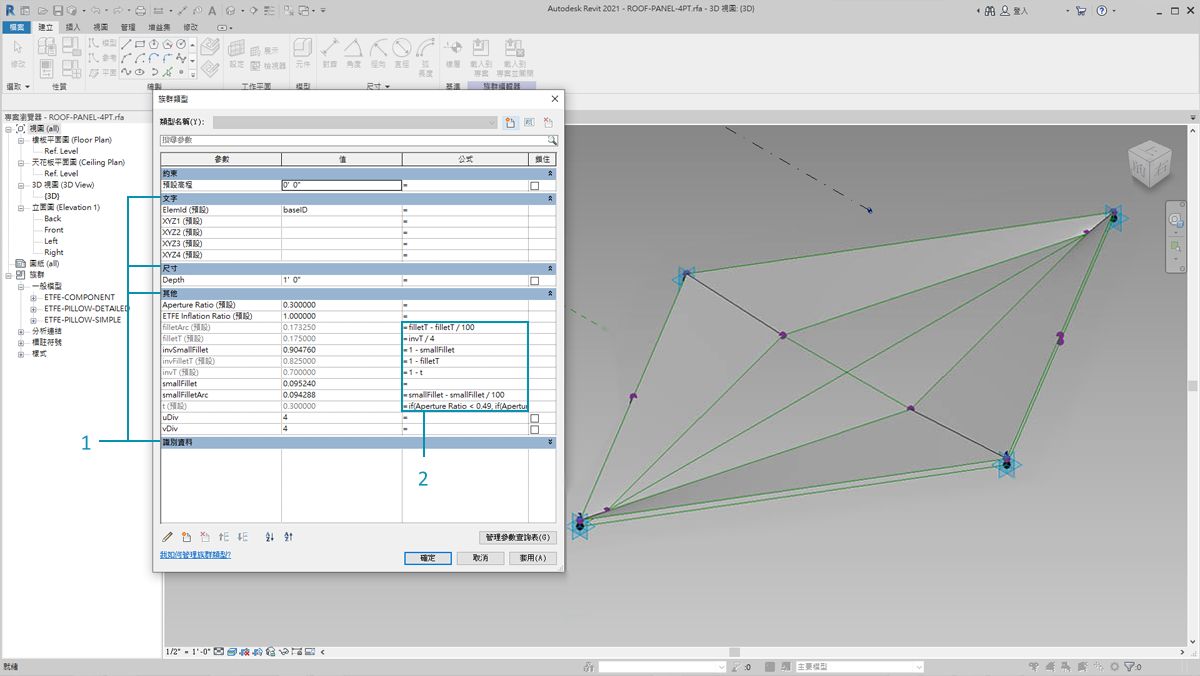Click the new parameter icon at dialog bottom
Screen dimensions: 1200x676
point(186,537)
